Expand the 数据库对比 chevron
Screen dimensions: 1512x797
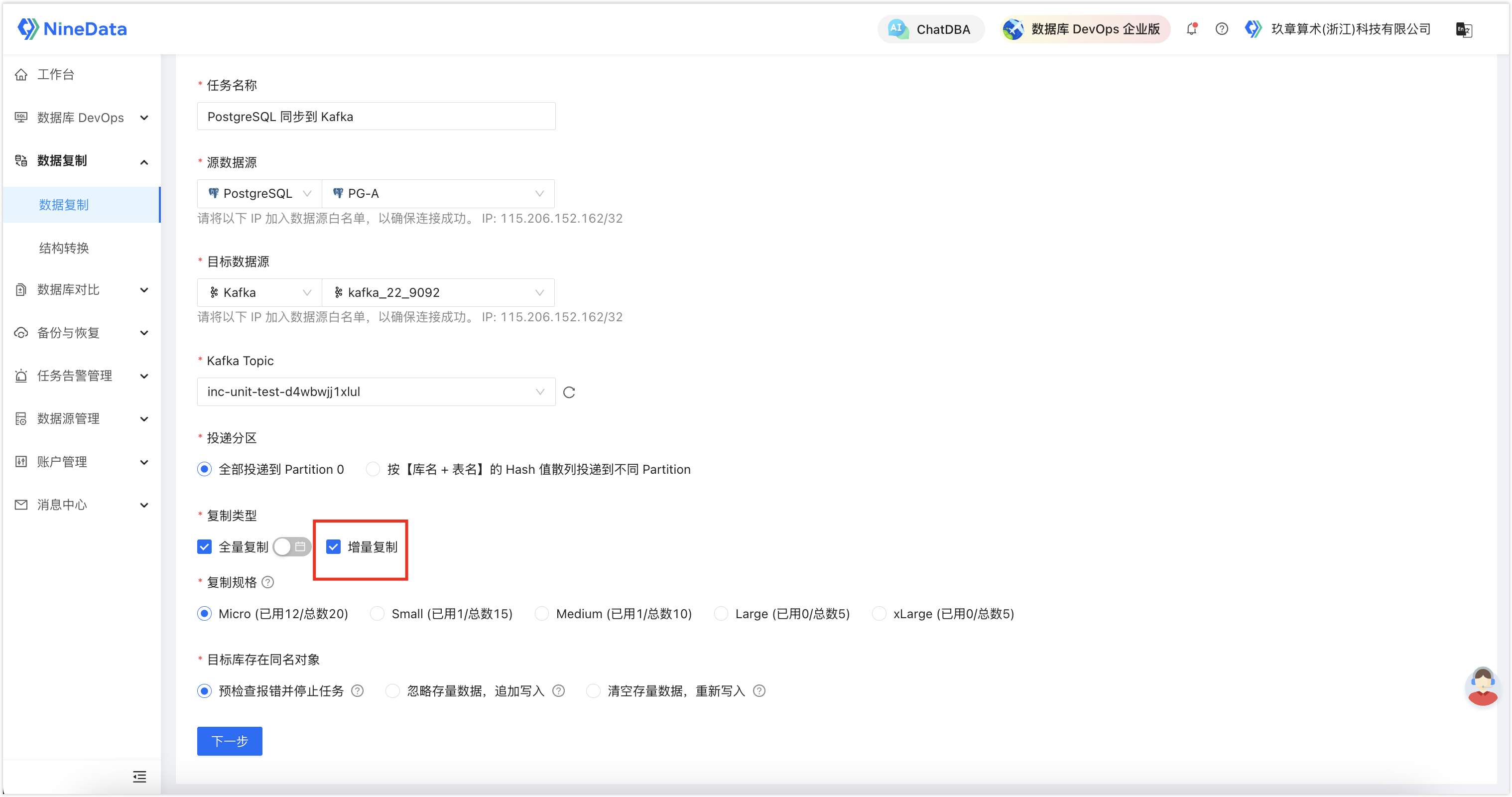[x=144, y=290]
